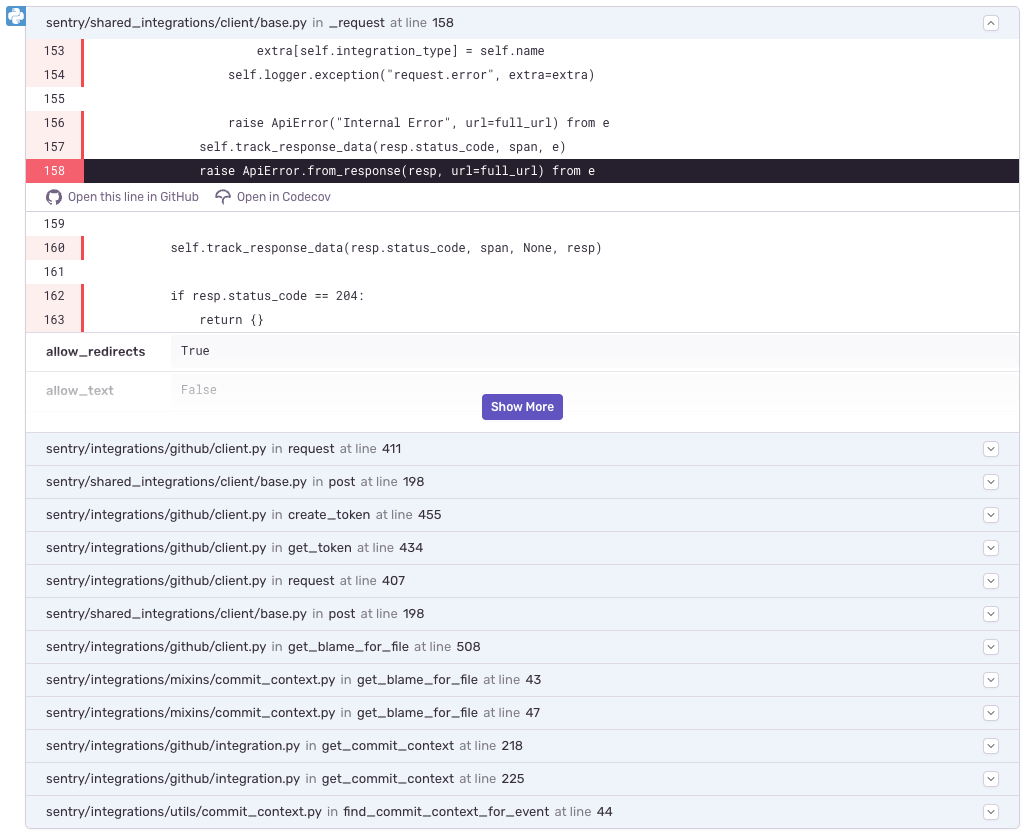Click line number 153

(54, 51)
